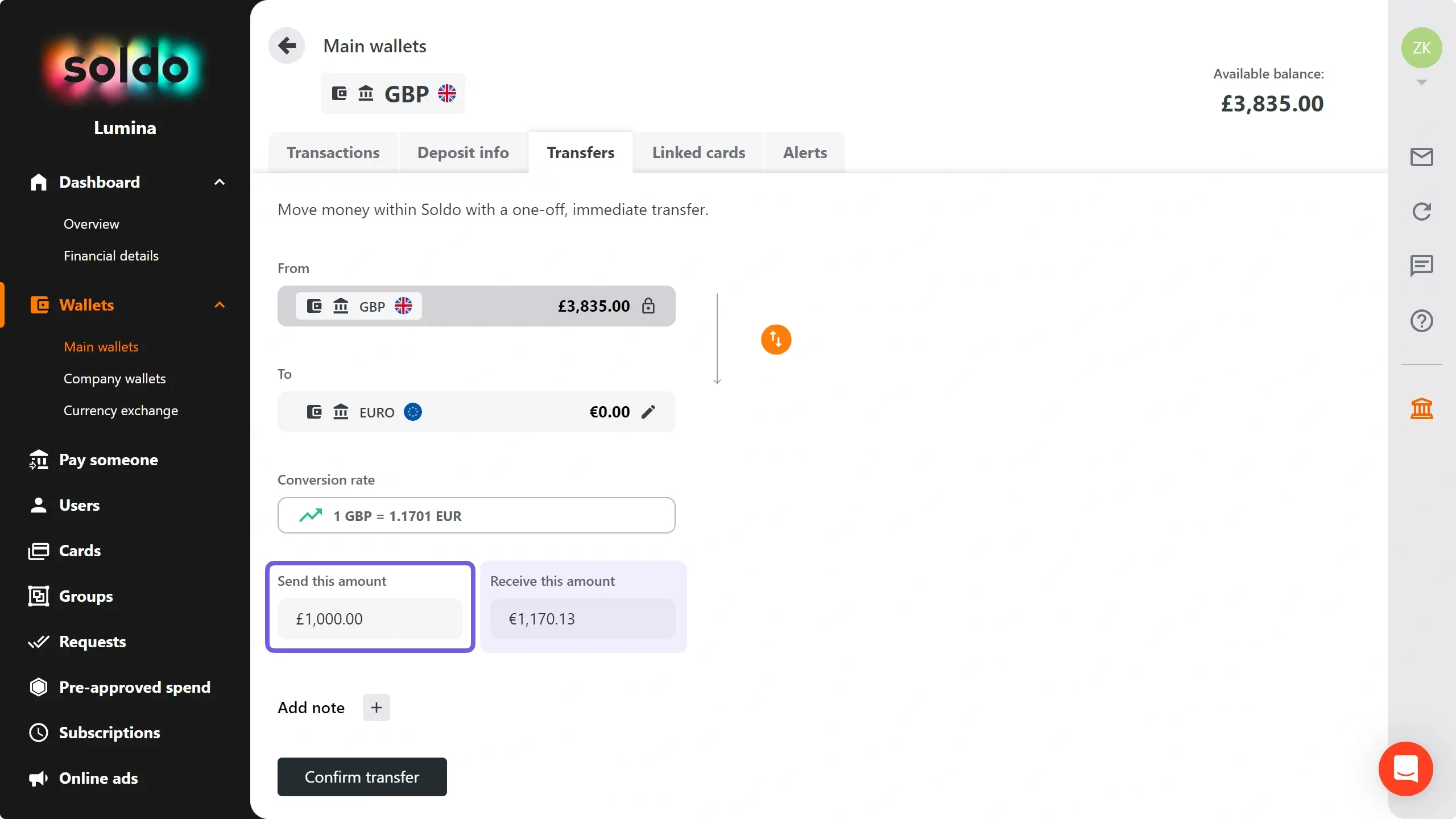Click the Send this amount field

pyautogui.click(x=370, y=619)
